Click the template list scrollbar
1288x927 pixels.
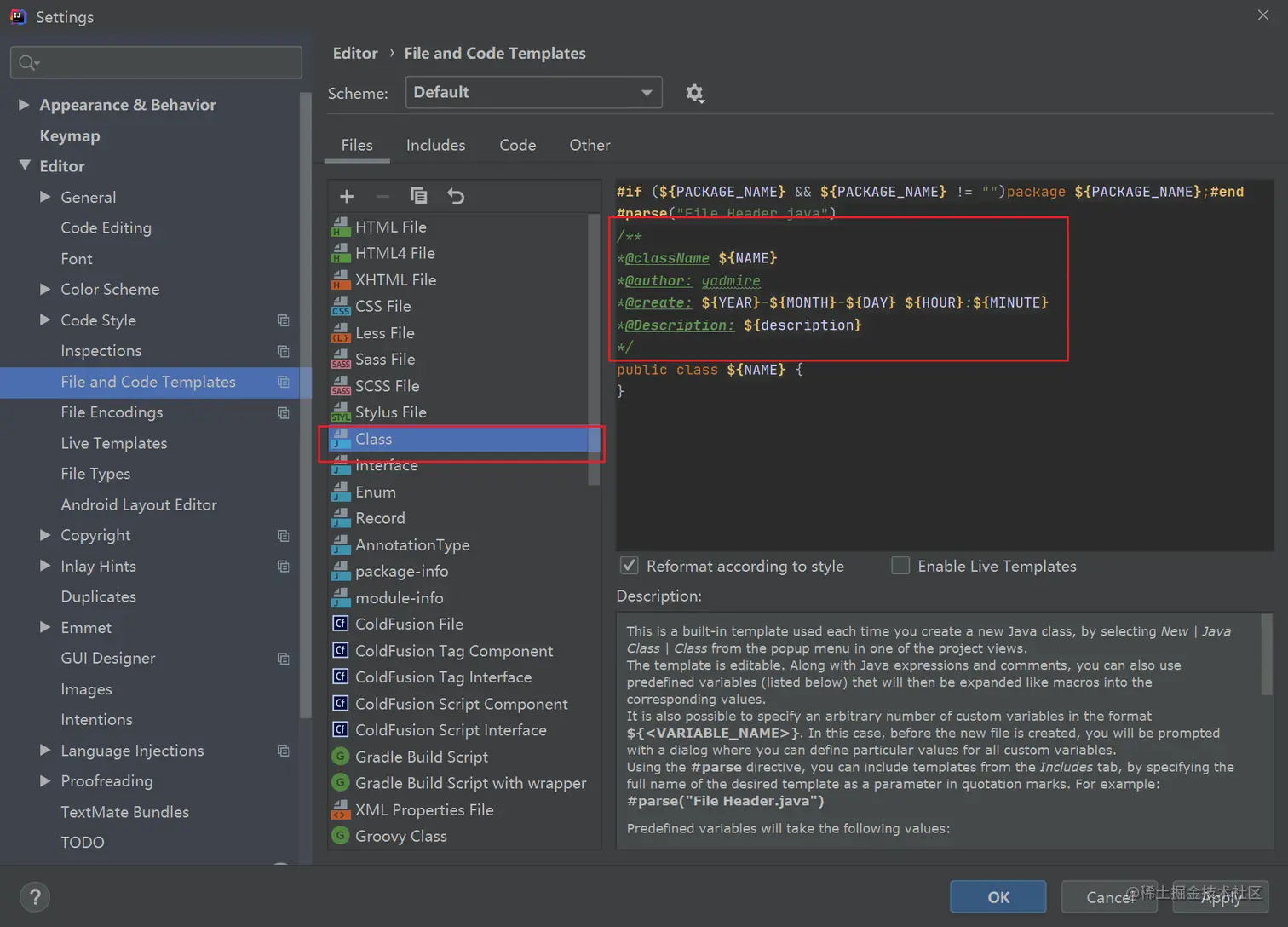click(x=594, y=349)
